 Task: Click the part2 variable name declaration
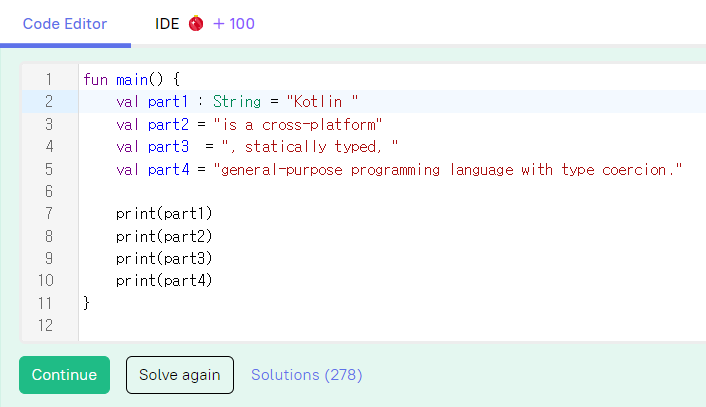(x=168, y=125)
